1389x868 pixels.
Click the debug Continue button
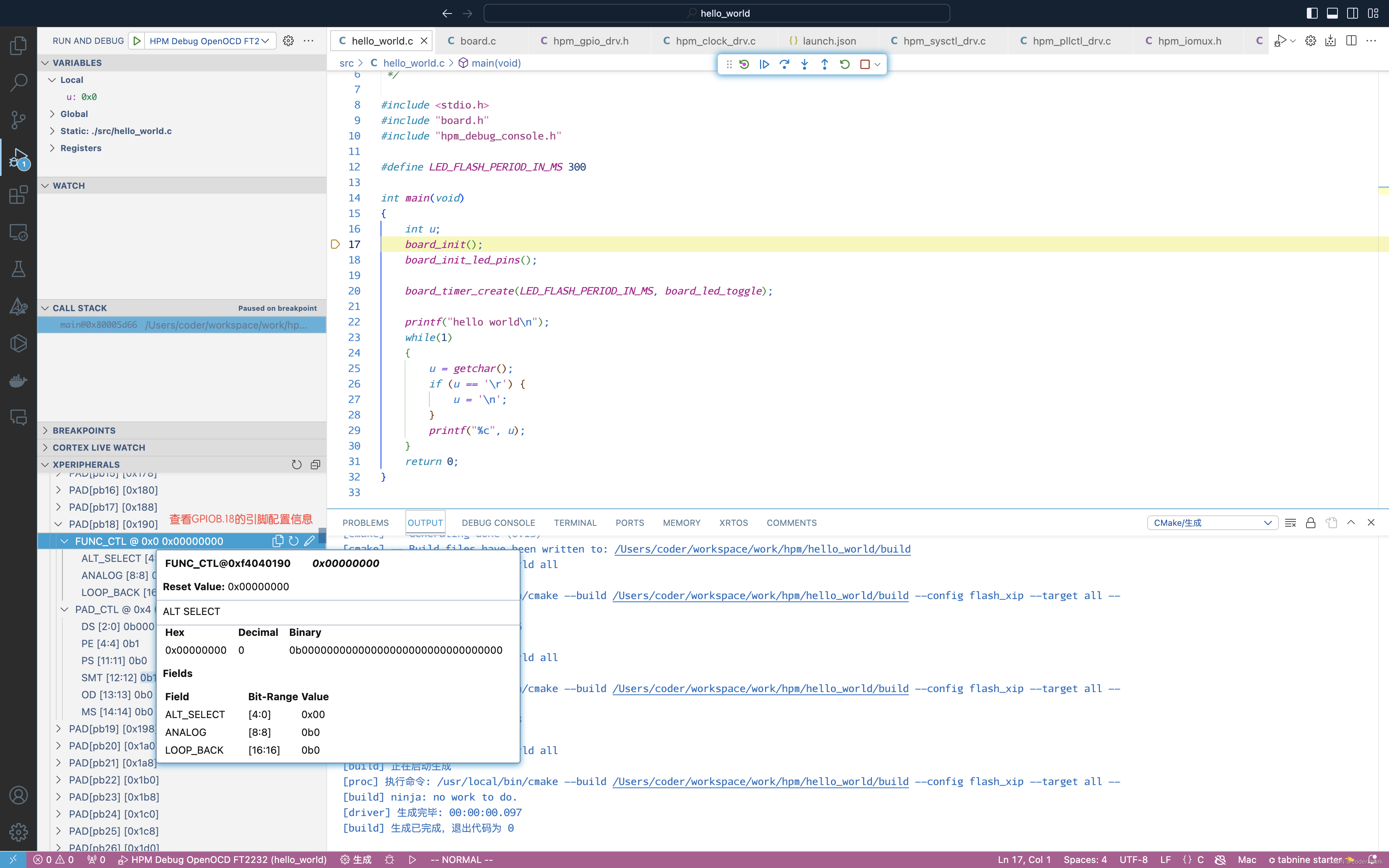pyautogui.click(x=764, y=64)
